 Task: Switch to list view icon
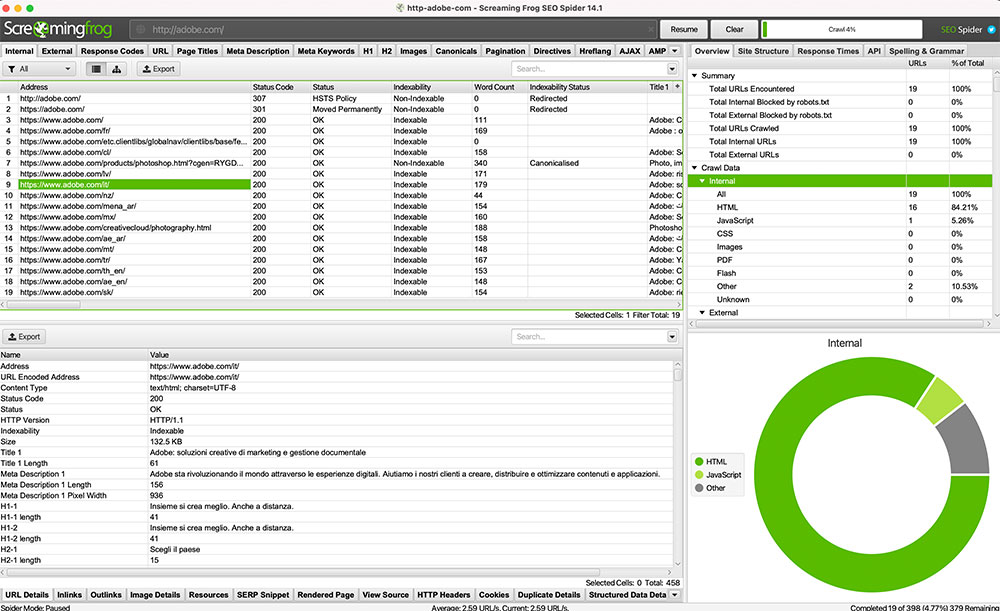[x=96, y=69]
